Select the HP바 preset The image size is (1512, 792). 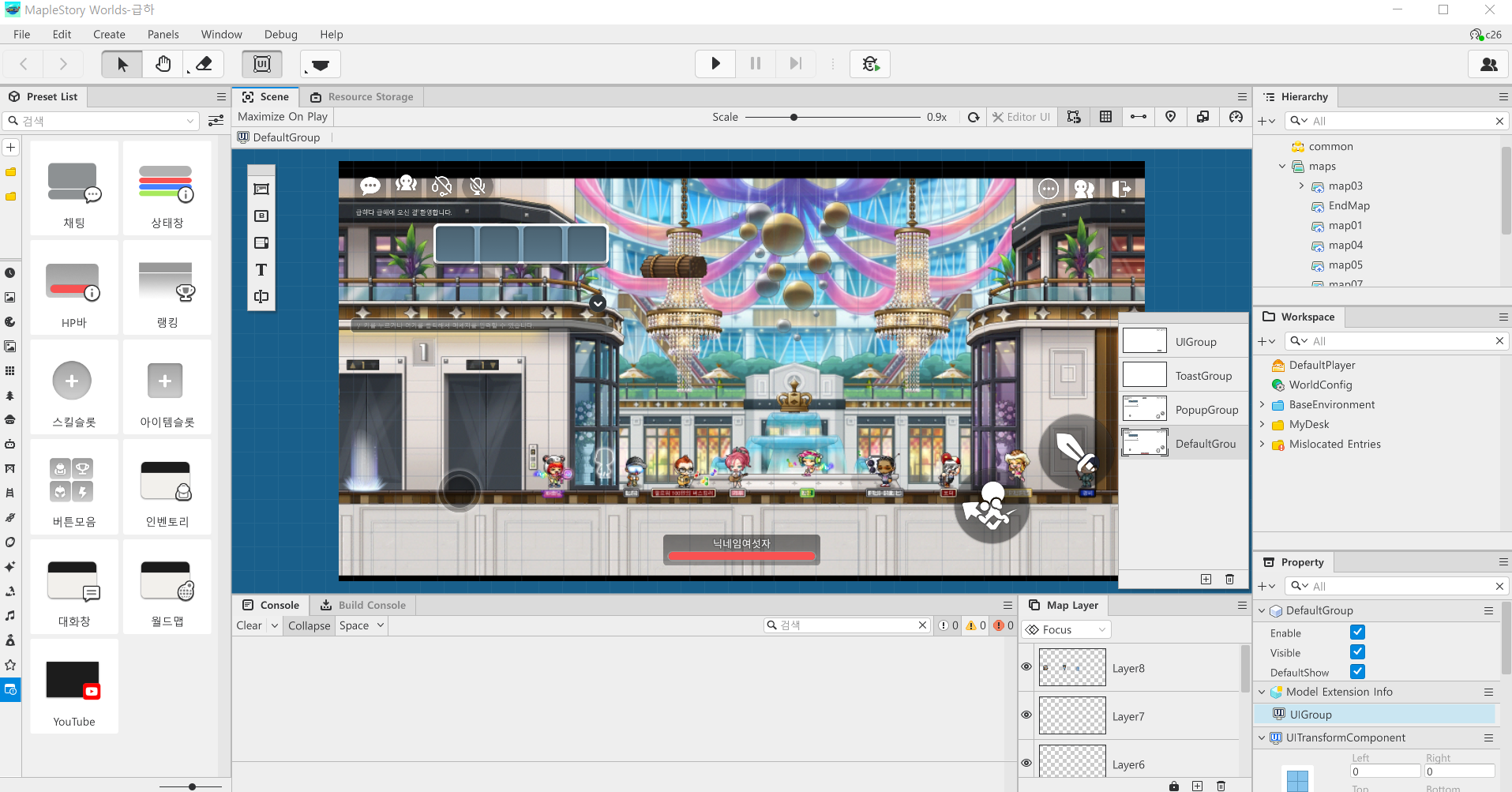74,288
